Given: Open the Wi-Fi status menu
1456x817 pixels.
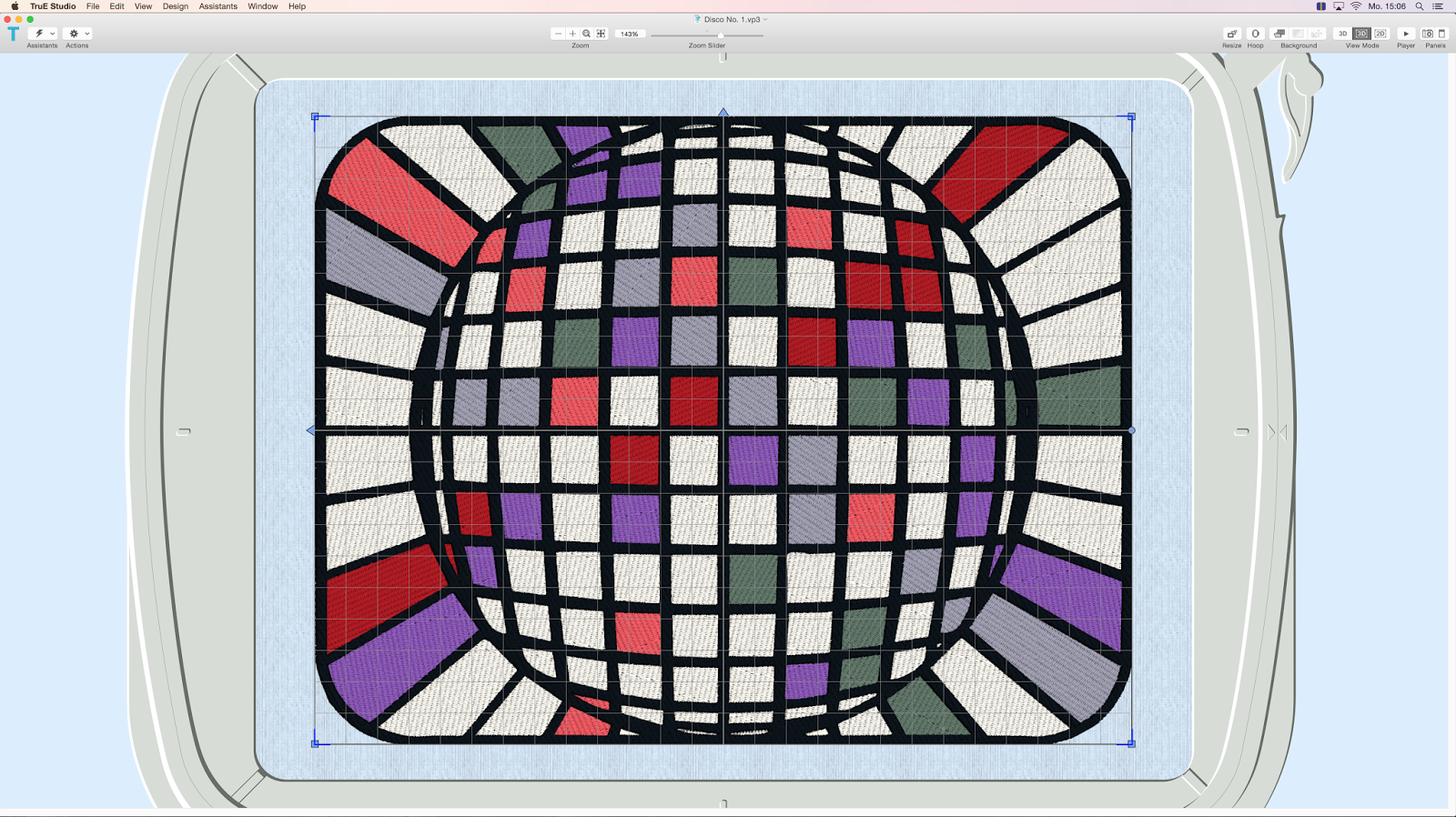Looking at the screenshot, I should 1356,6.
